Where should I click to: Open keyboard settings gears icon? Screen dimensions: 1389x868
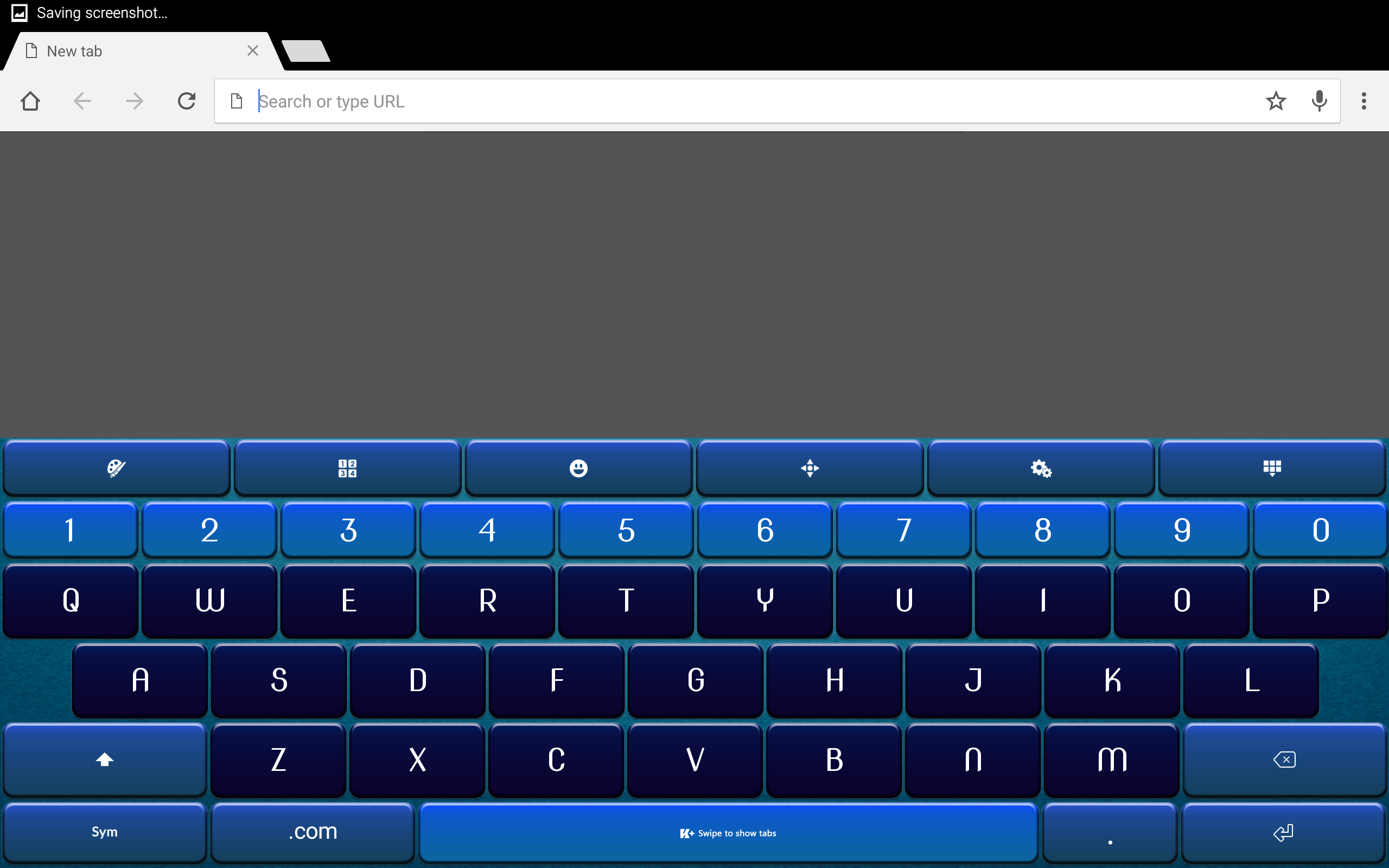(x=1041, y=468)
